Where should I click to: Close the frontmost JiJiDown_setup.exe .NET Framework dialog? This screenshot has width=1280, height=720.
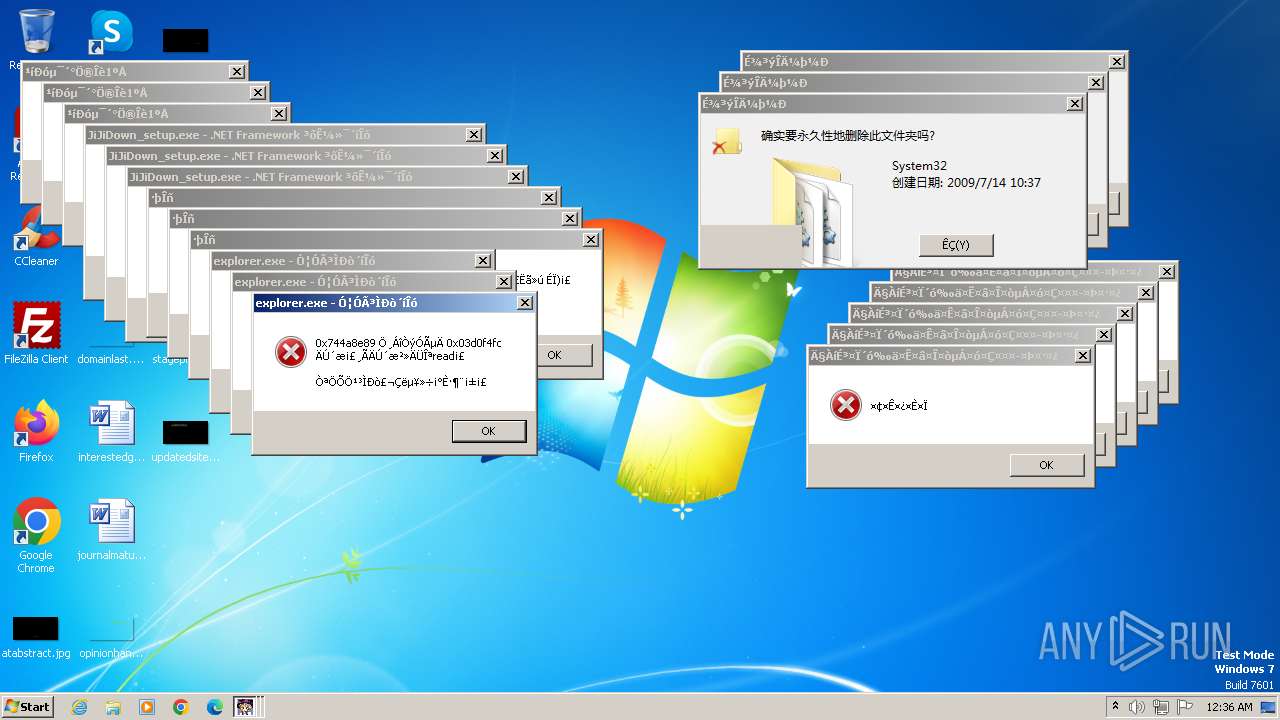(516, 177)
